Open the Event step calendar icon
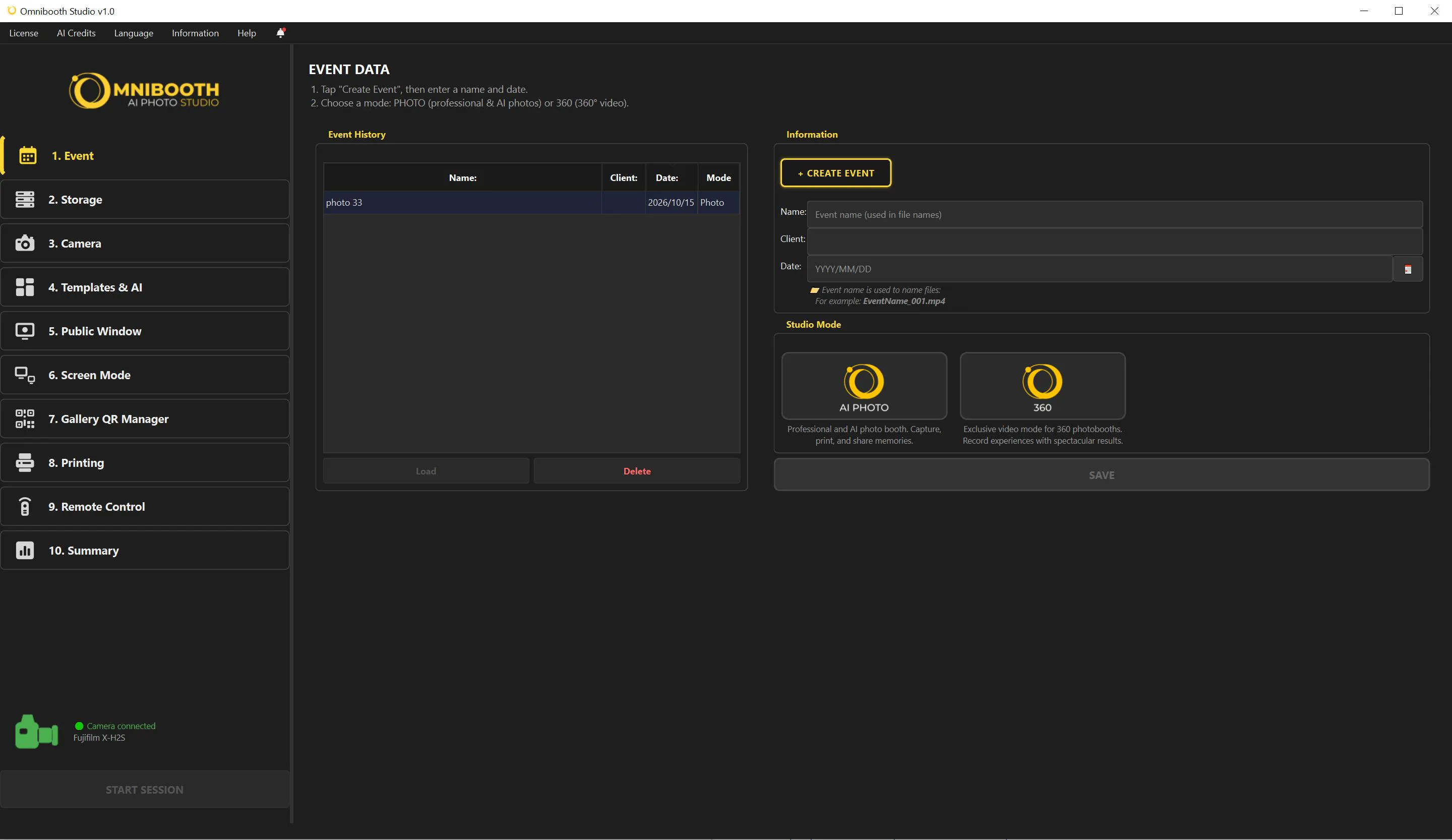 (28, 156)
